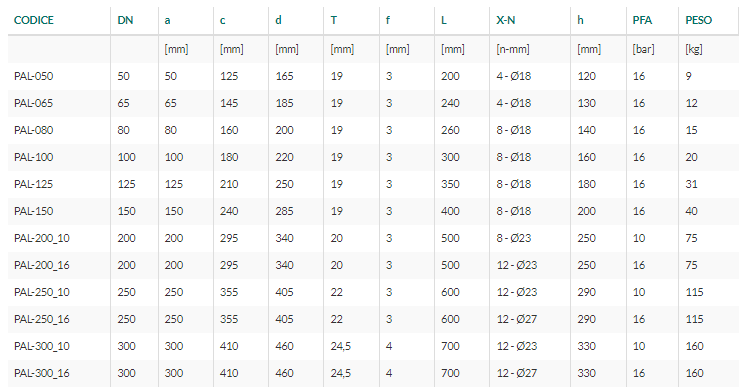This screenshot has height=392, width=743.
Task: Select product code PAL-050
Action: [34, 76]
